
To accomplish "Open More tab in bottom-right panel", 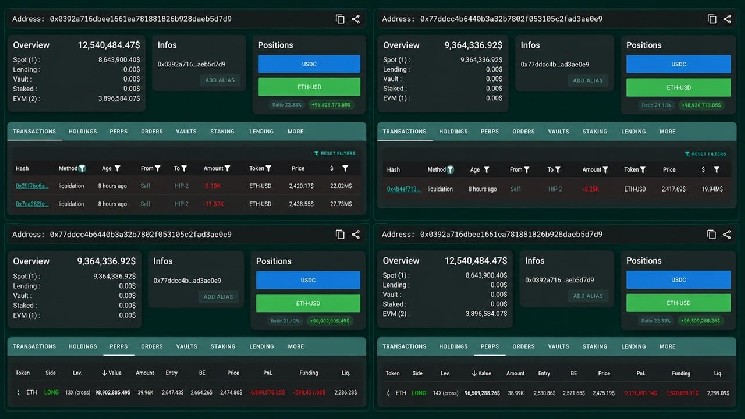I will pos(668,346).
